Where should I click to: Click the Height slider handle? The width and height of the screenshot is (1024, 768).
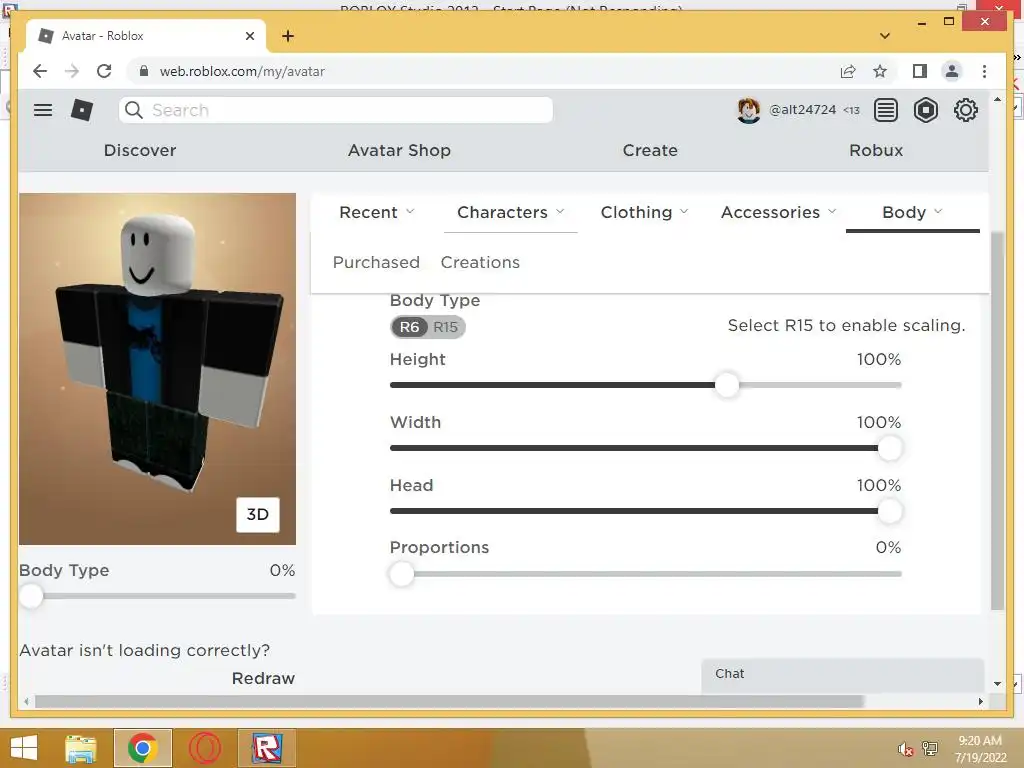(727, 385)
